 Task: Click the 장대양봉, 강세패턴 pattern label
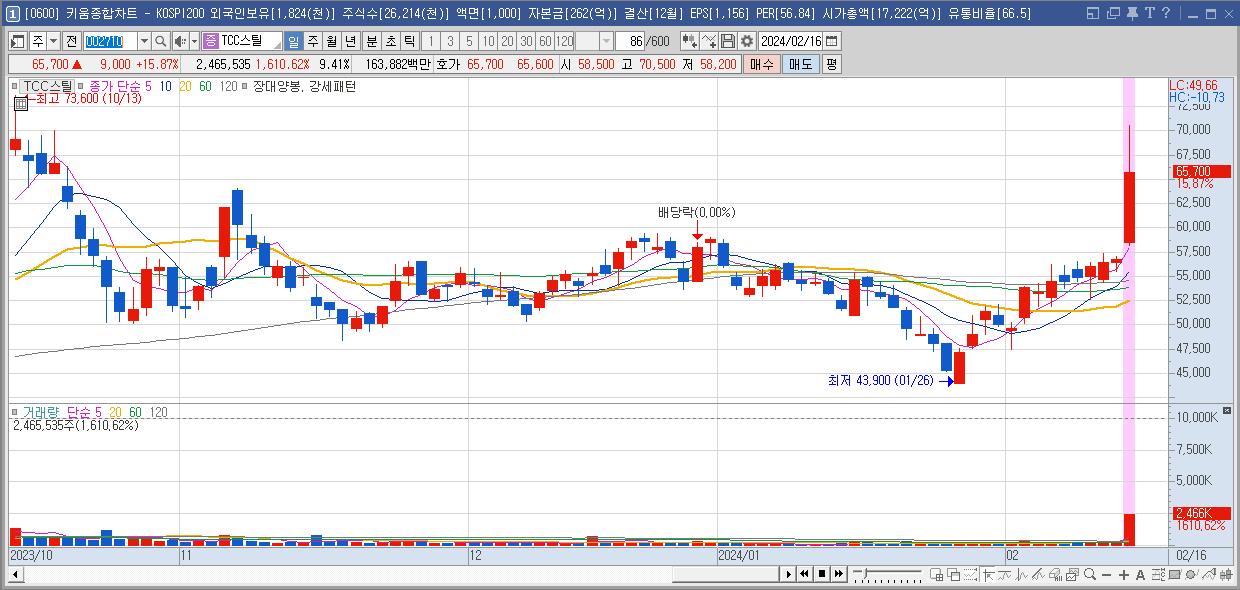(305, 86)
